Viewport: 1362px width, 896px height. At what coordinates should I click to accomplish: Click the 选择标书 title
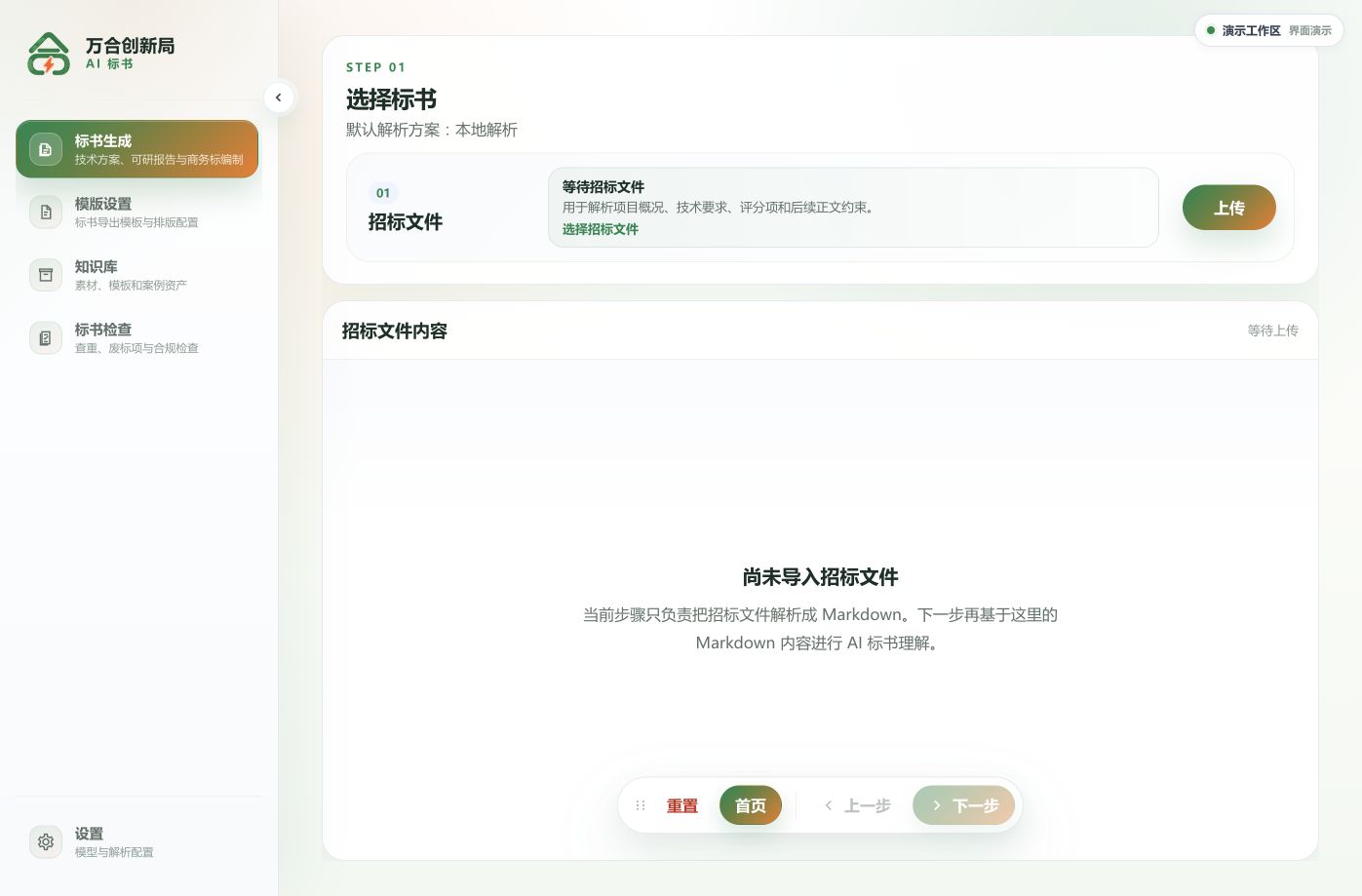pos(392,99)
